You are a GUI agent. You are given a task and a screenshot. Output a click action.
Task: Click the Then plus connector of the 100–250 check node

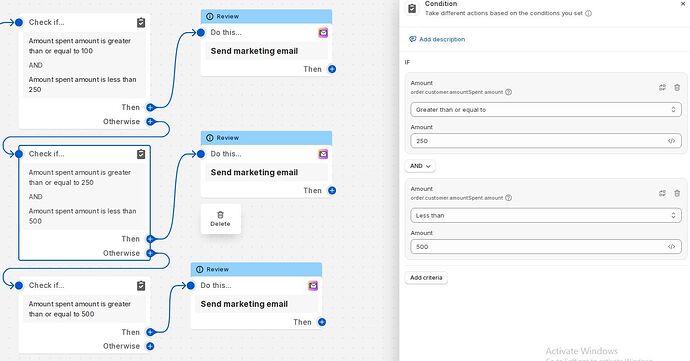click(x=150, y=107)
